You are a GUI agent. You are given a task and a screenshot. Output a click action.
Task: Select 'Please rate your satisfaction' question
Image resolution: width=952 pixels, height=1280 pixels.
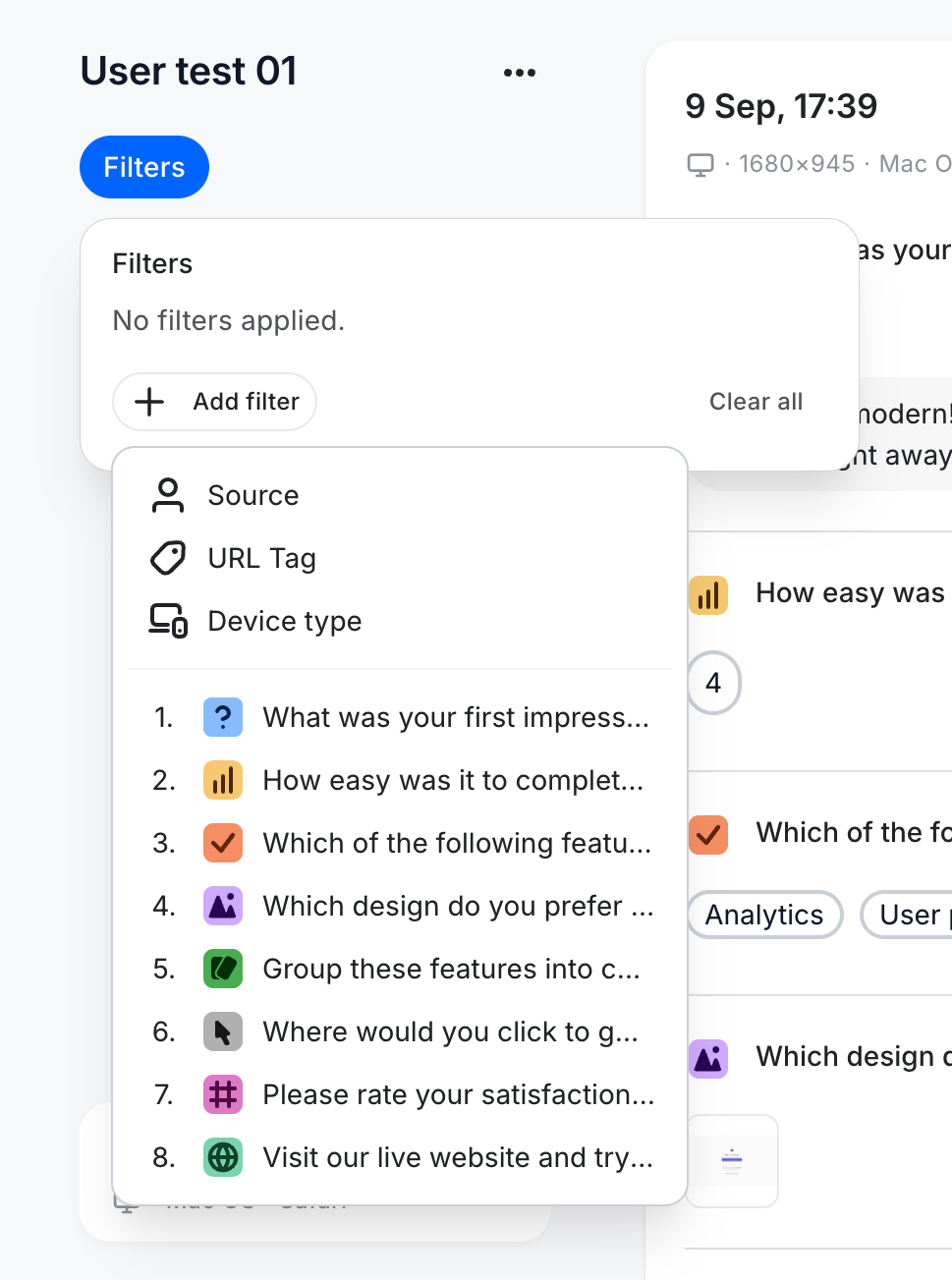[x=458, y=1095]
